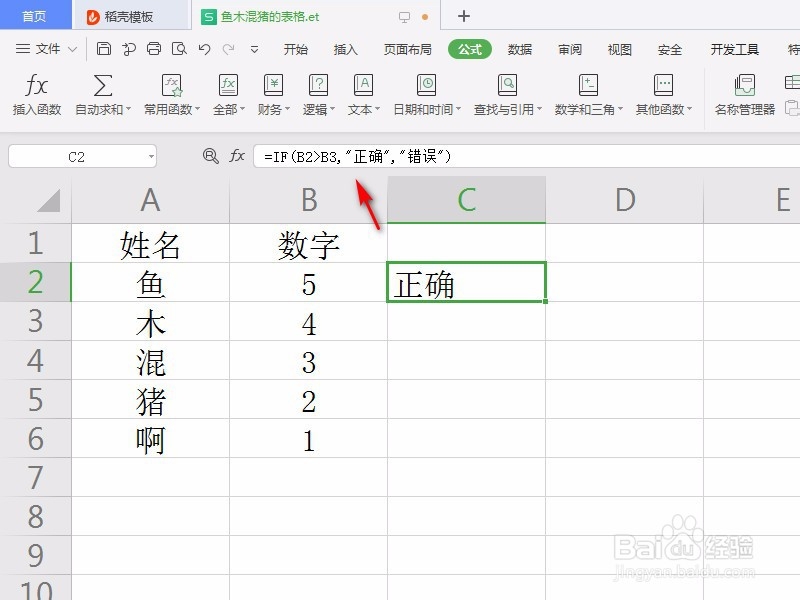Click the Redo arrow icon
The width and height of the screenshot is (800, 600).
tap(229, 49)
